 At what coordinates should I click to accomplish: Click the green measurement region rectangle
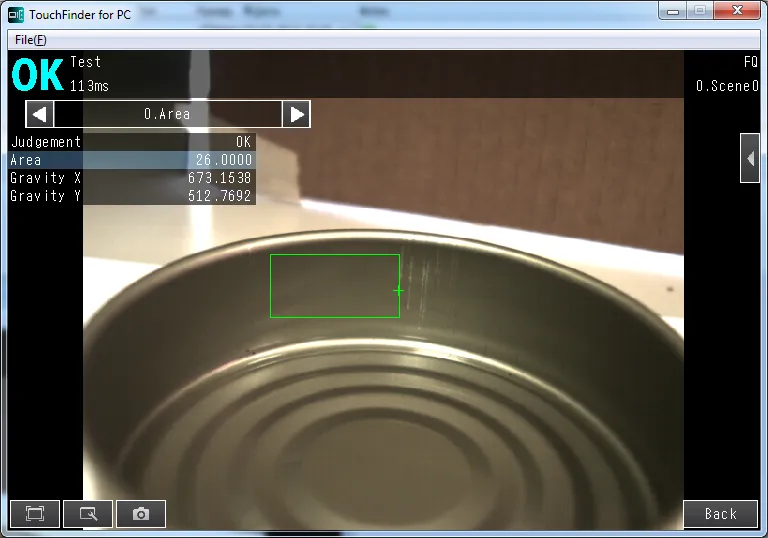point(334,255)
